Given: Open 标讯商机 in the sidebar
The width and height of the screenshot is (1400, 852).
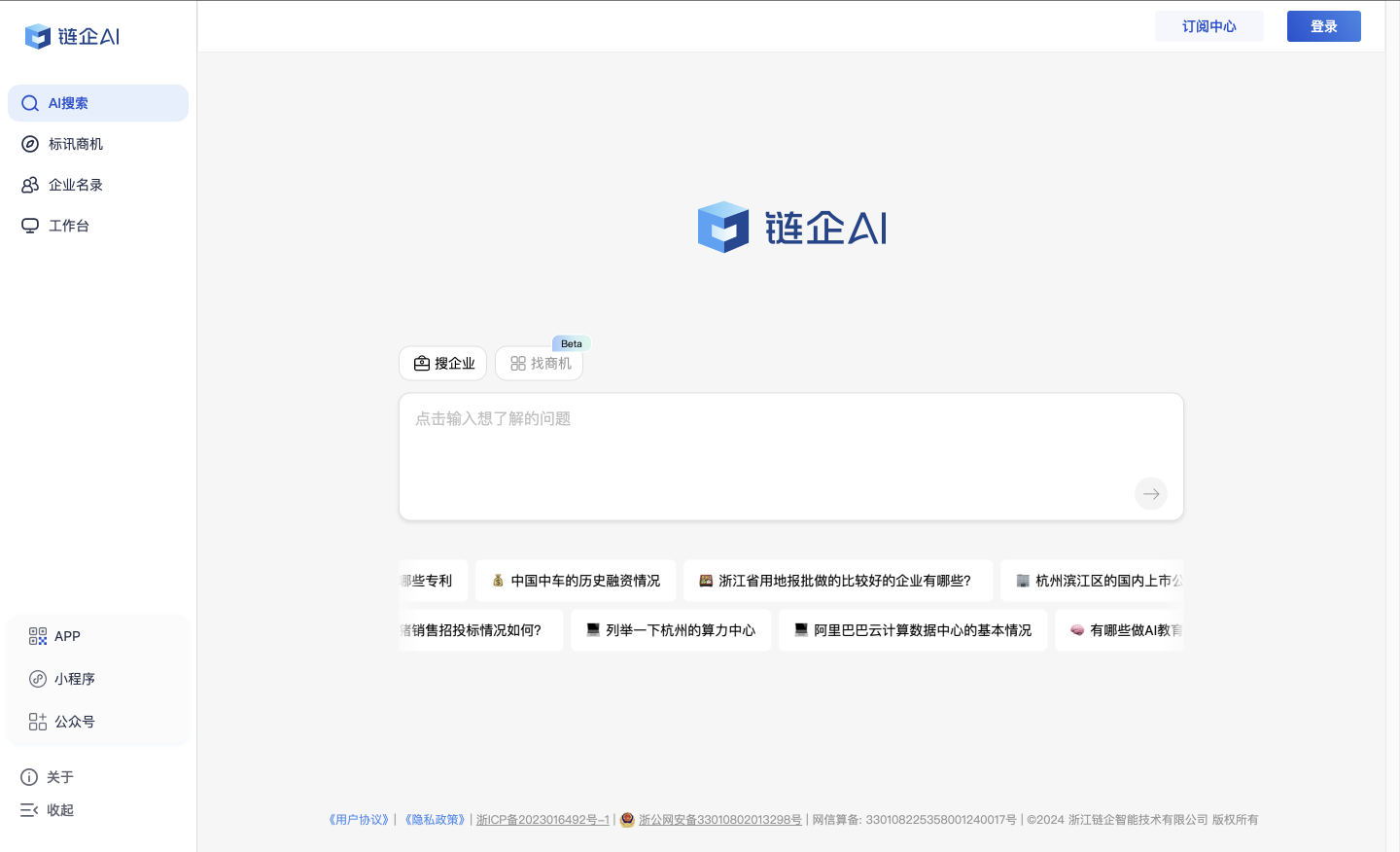Looking at the screenshot, I should [x=98, y=144].
